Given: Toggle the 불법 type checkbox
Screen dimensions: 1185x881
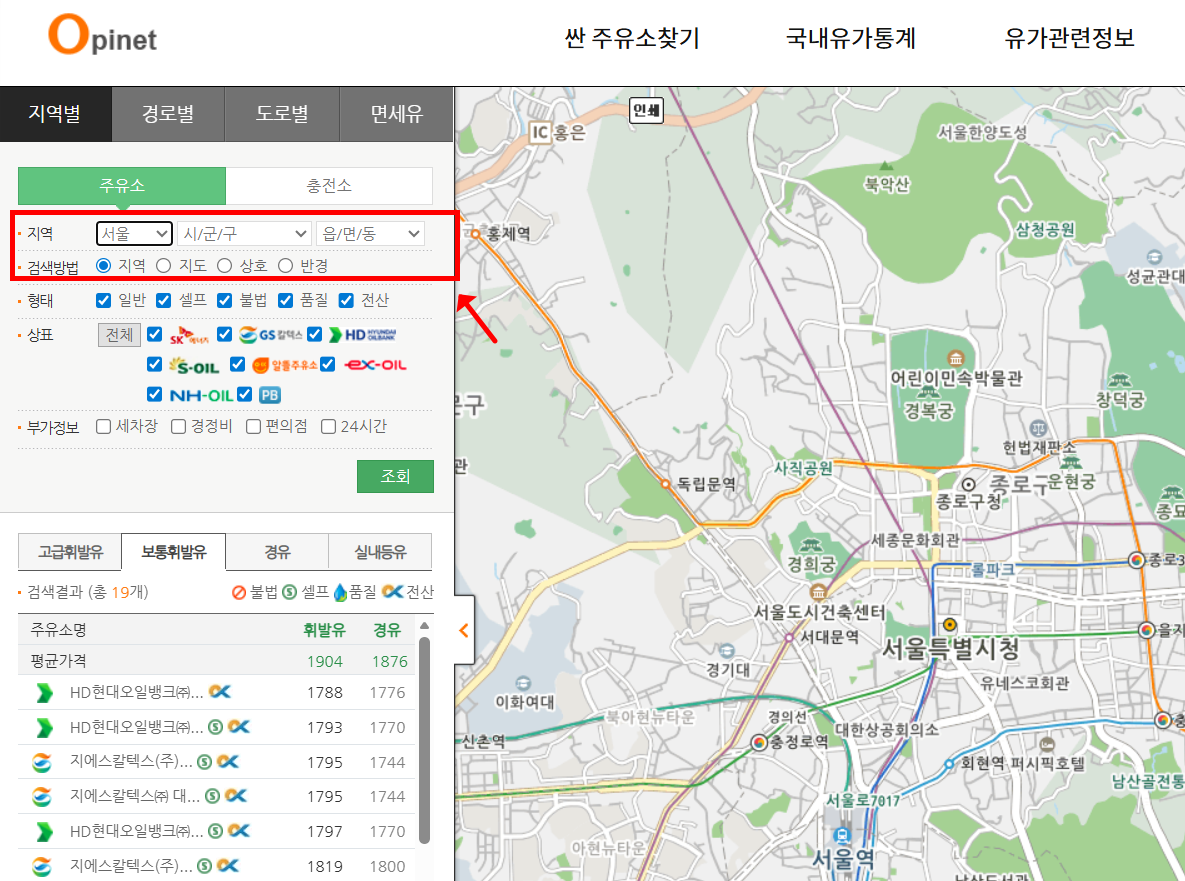Looking at the screenshot, I should point(224,301).
